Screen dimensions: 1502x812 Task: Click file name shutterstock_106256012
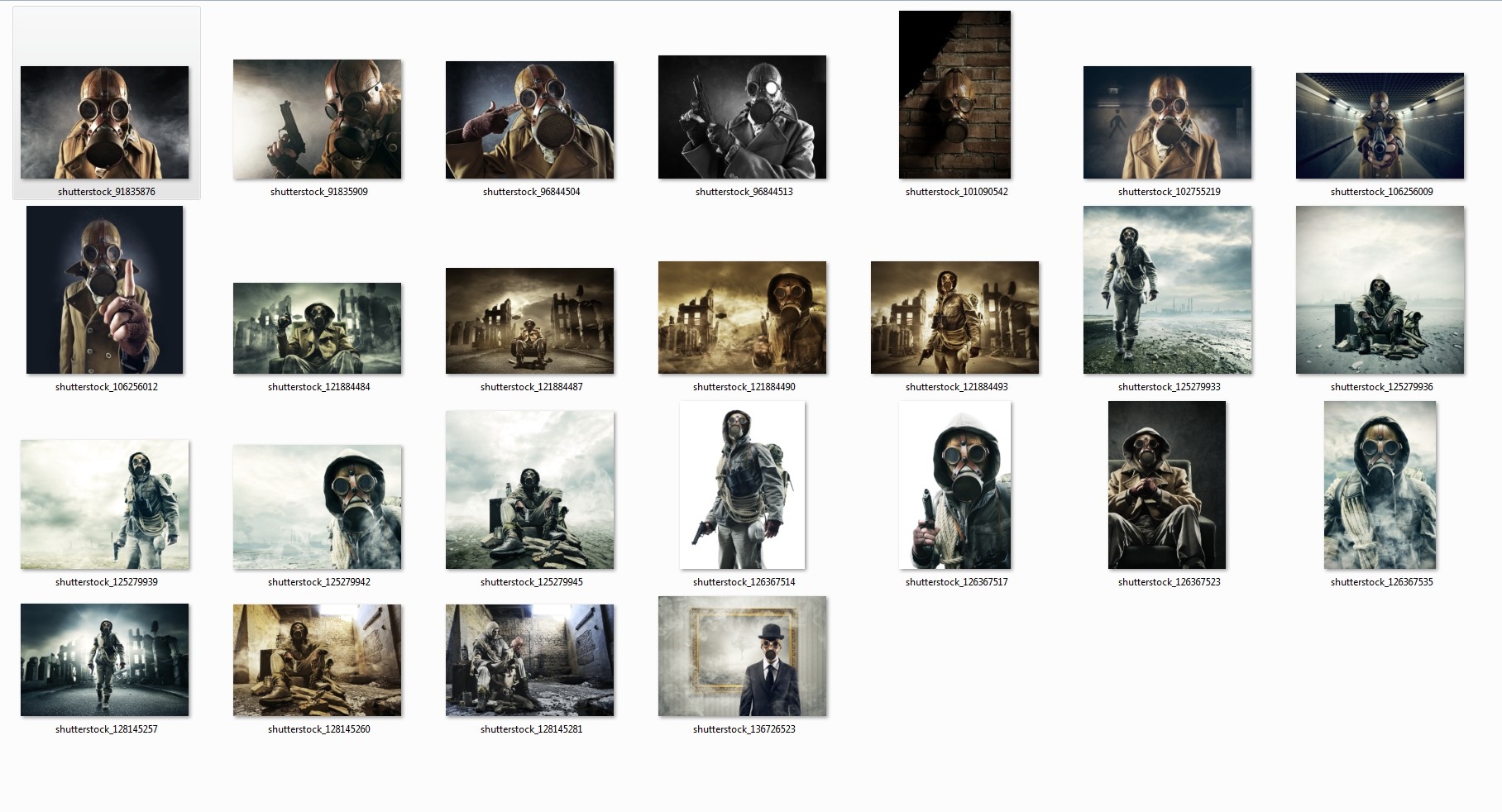pyautogui.click(x=107, y=387)
